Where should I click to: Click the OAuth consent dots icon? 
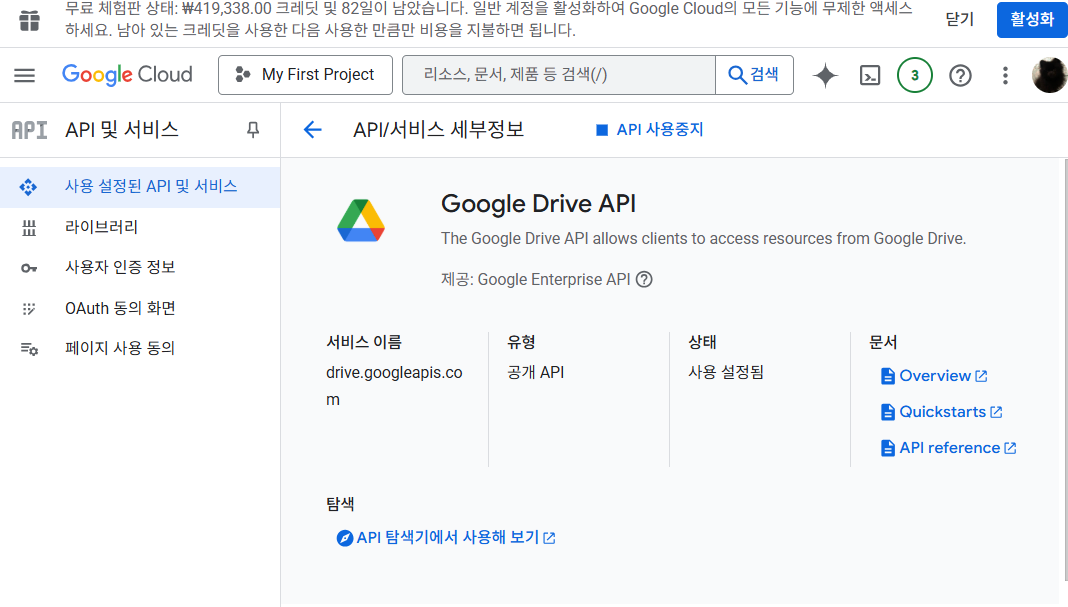click(x=29, y=309)
